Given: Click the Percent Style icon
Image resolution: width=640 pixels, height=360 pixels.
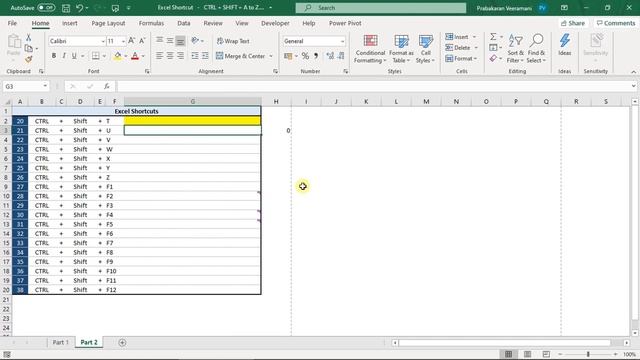Looking at the screenshot, I should click(305, 56).
